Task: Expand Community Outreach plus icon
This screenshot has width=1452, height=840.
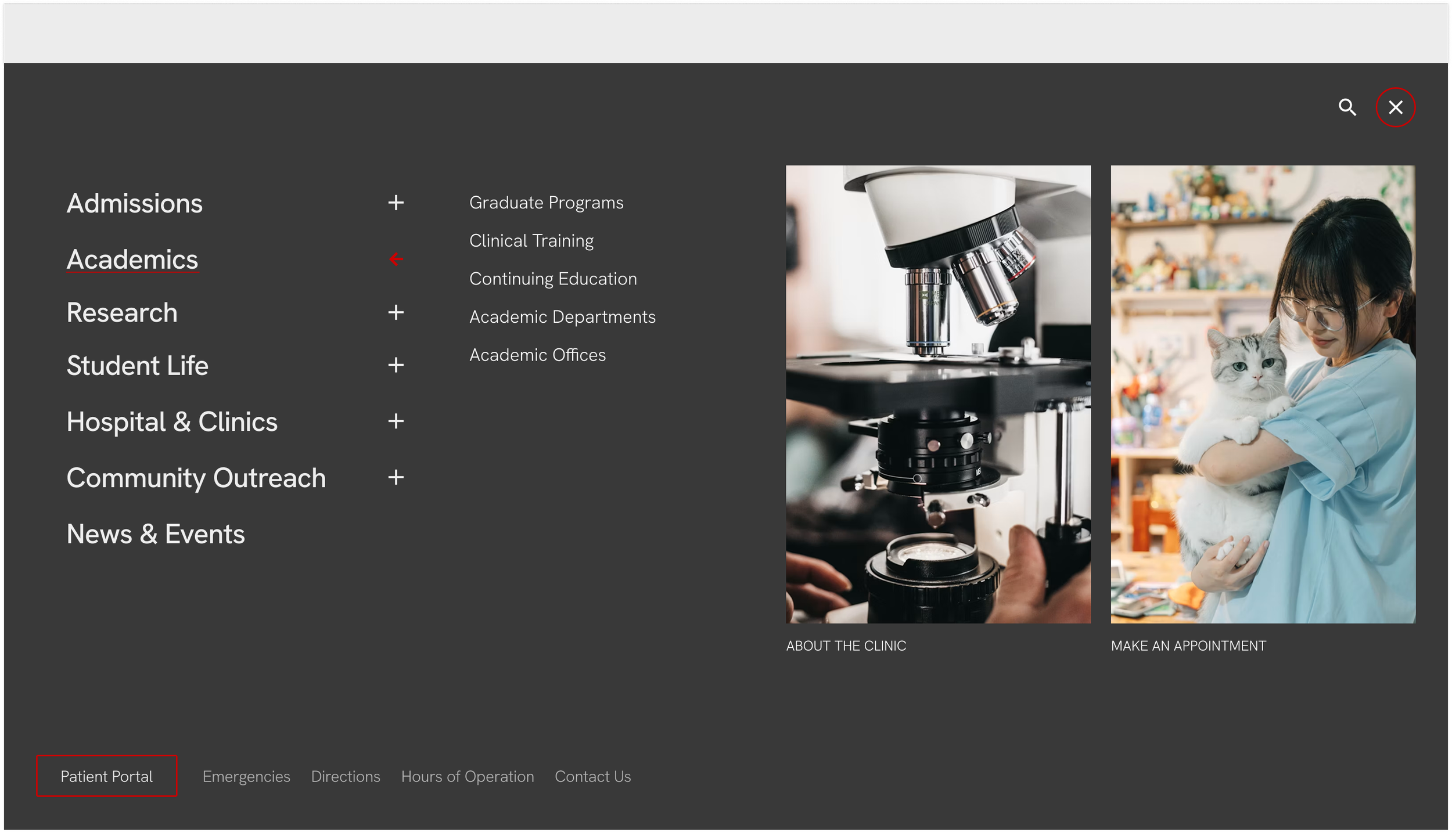Action: [x=396, y=477]
